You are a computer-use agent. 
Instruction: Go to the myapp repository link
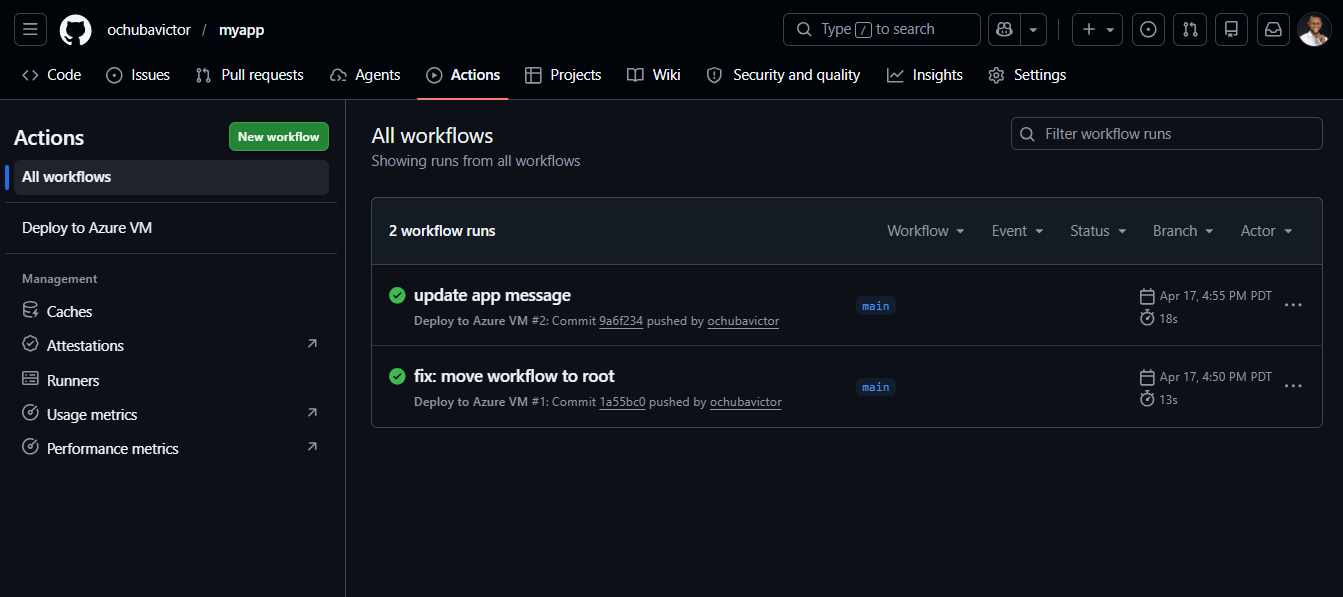[242, 30]
